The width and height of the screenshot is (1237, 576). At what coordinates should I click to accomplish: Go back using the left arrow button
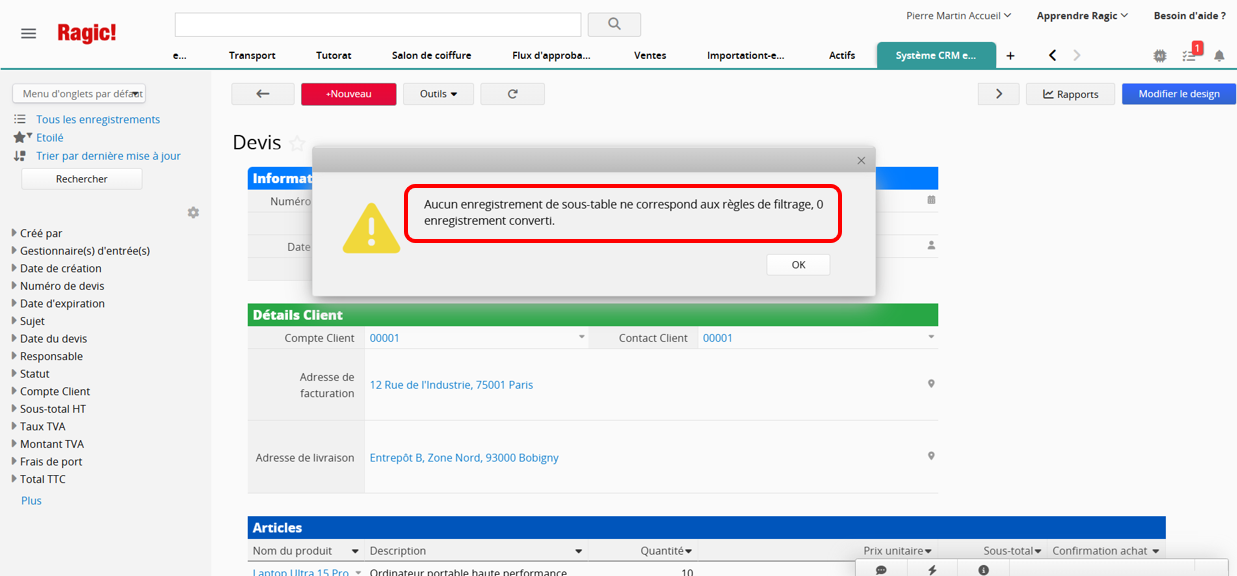262,94
